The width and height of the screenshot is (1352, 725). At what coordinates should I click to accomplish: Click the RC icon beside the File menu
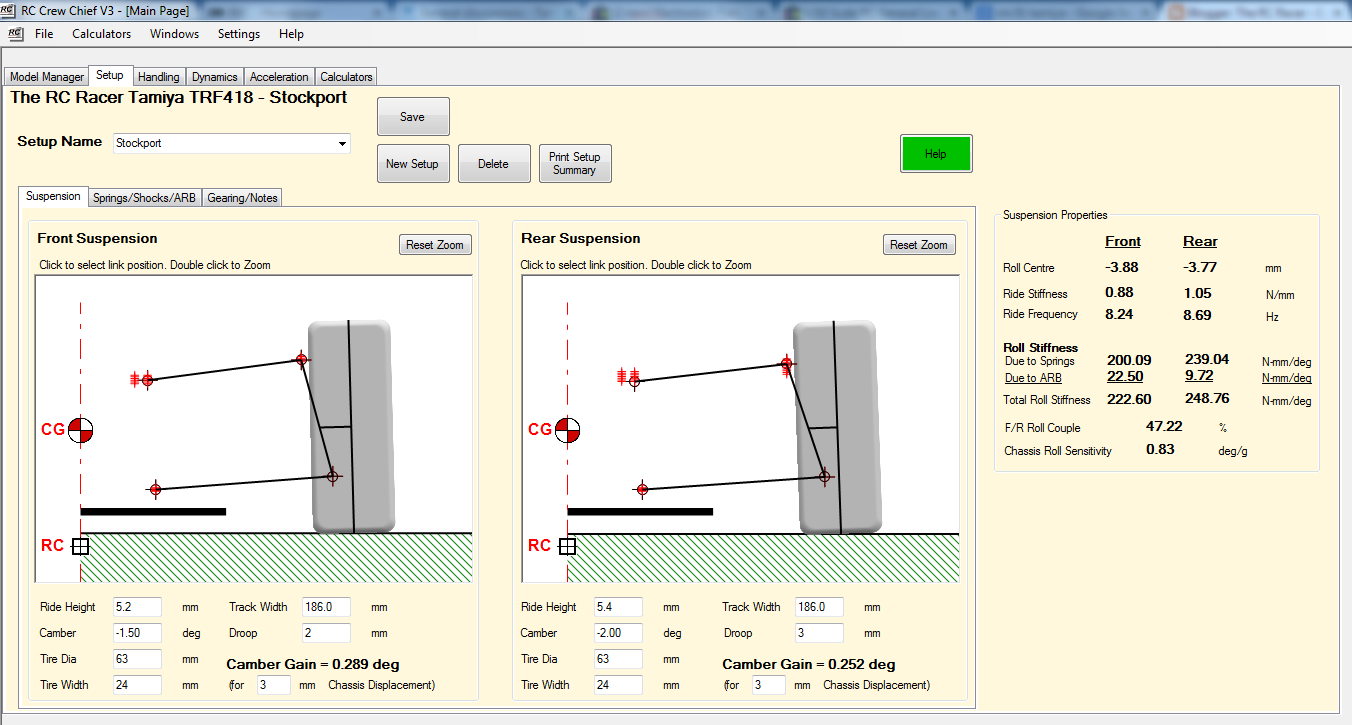[14, 33]
